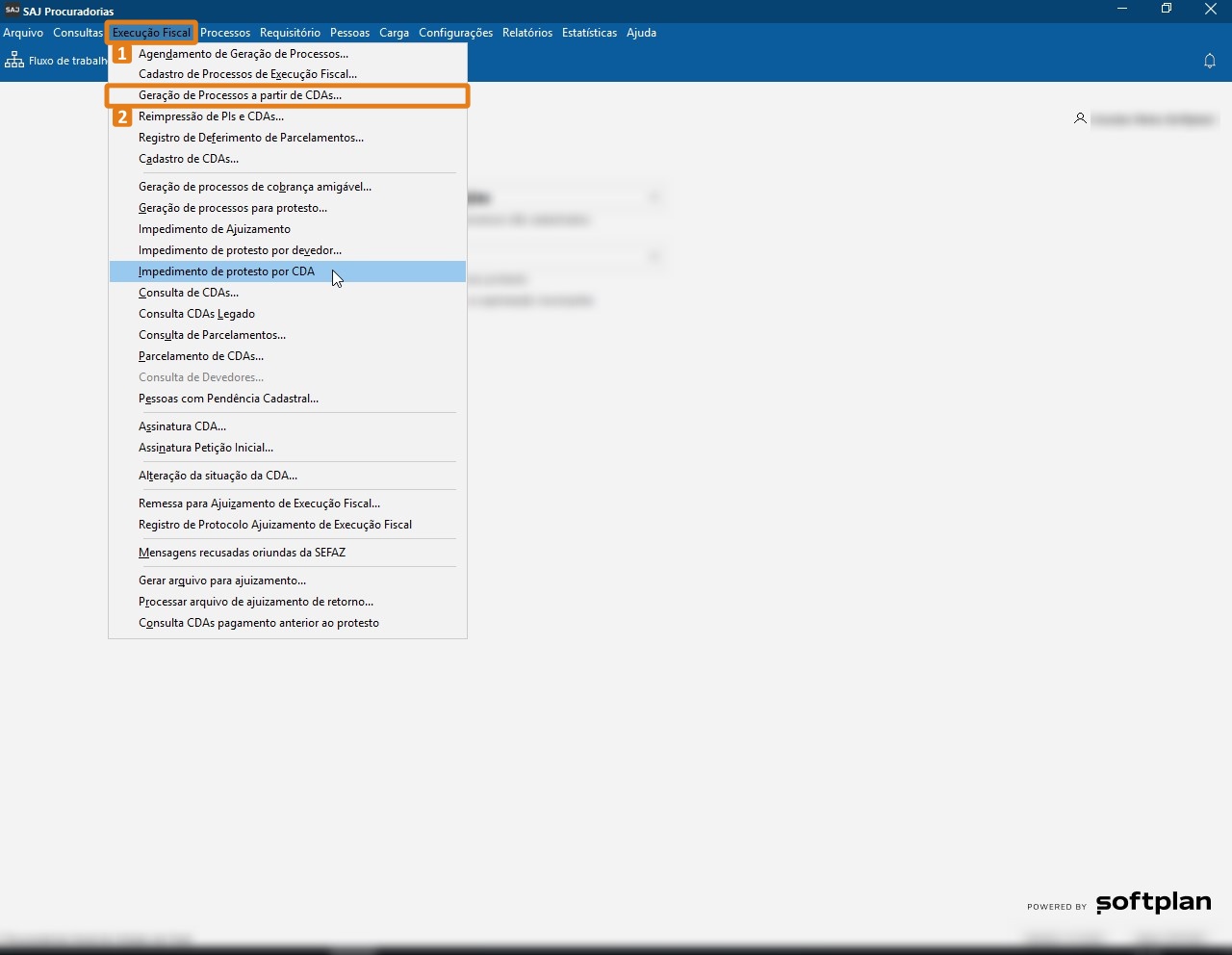
Task: Select Alteração da situação da CDA
Action: click(x=218, y=476)
